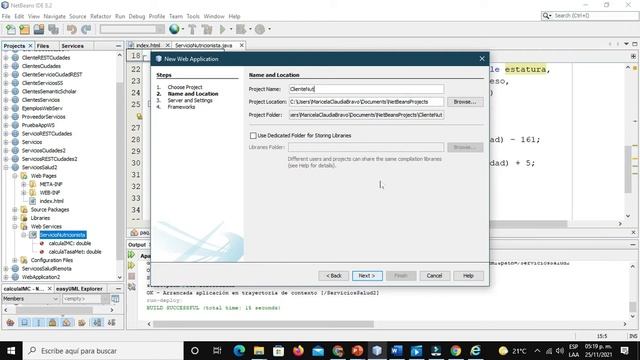Click the Back button in the wizard

pyautogui.click(x=333, y=276)
